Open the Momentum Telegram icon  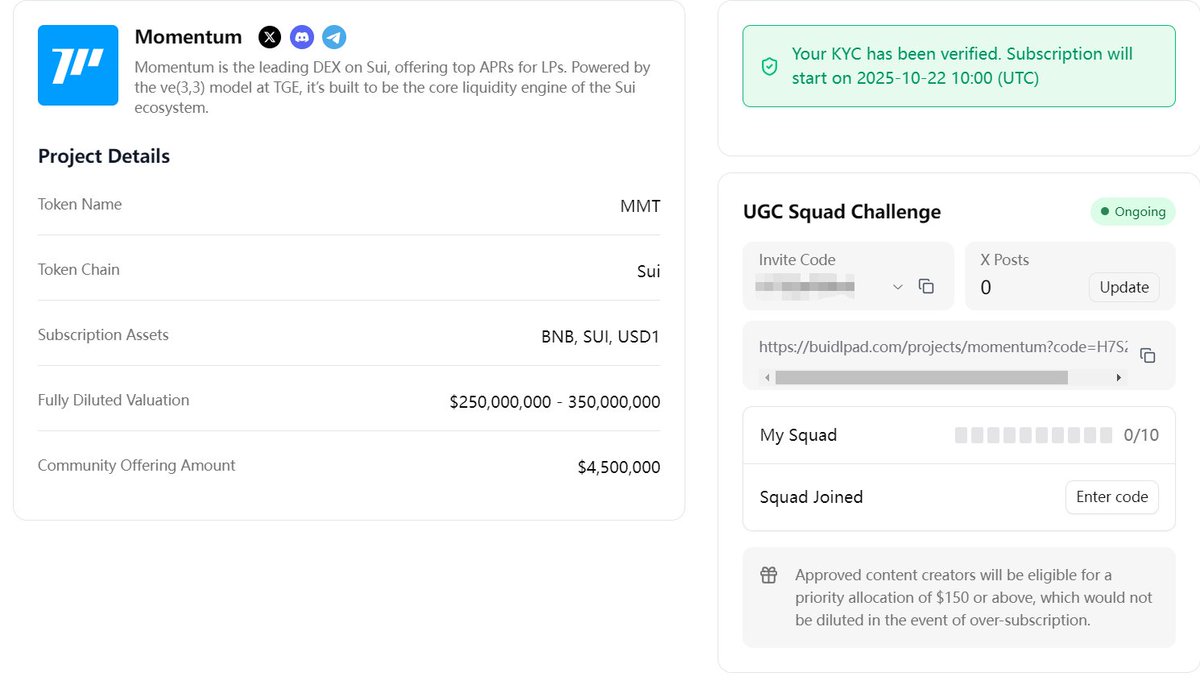334,38
